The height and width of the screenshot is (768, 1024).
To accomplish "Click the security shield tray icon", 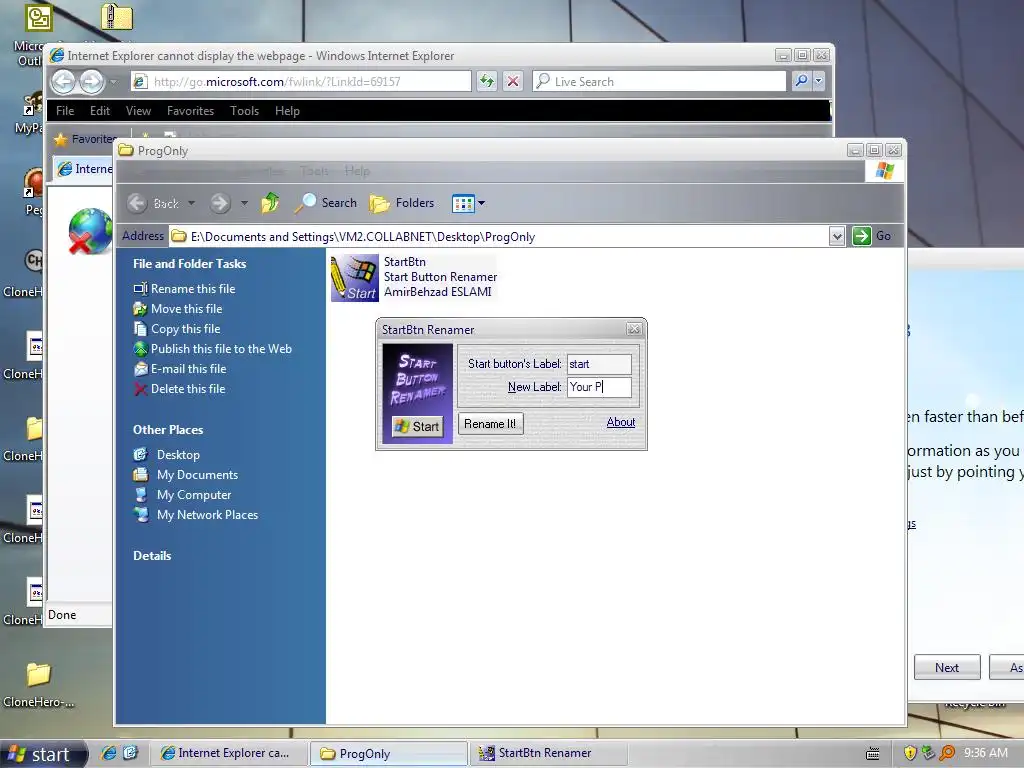I will (910, 753).
